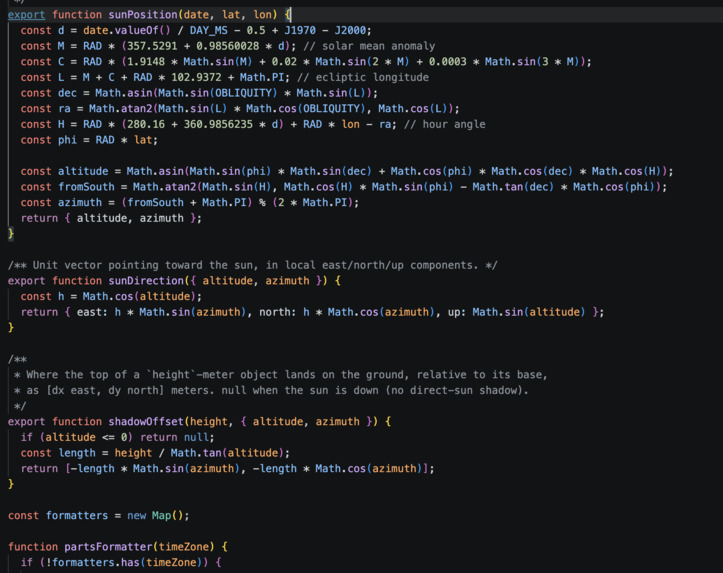Click the sunDirection function name

click(x=146, y=281)
